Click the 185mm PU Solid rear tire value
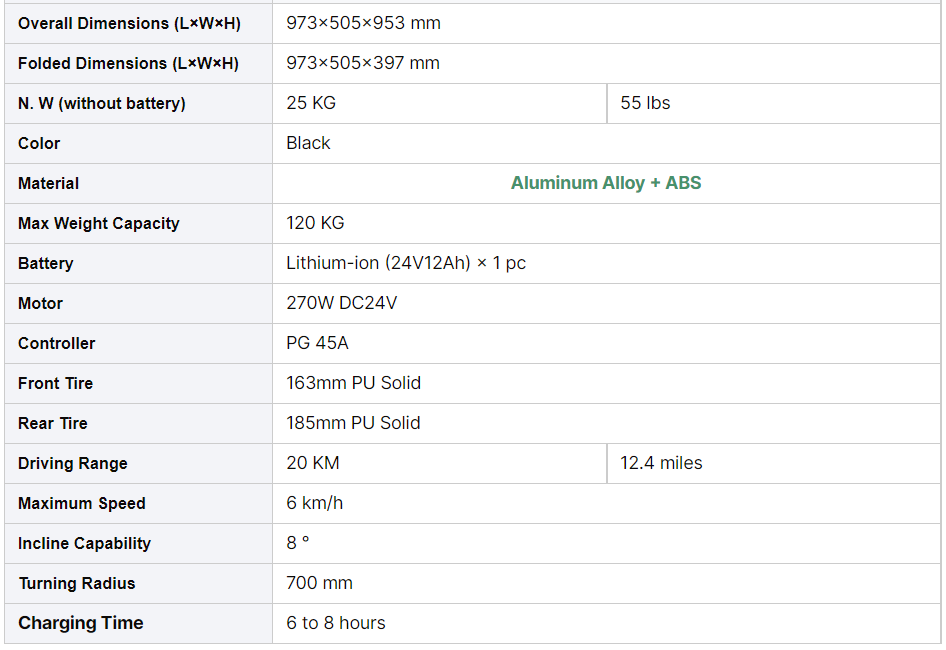 (x=353, y=423)
